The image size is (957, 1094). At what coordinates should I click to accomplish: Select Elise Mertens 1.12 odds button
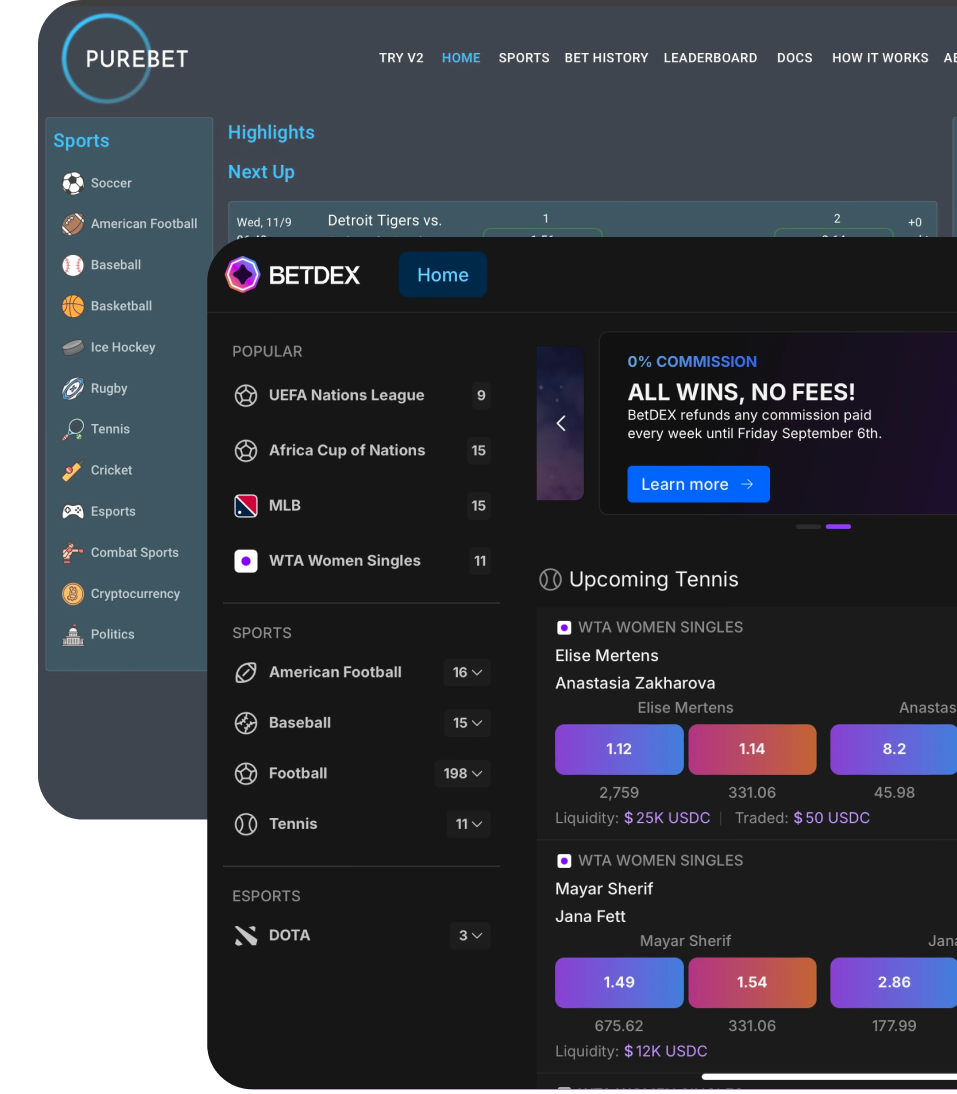619,749
